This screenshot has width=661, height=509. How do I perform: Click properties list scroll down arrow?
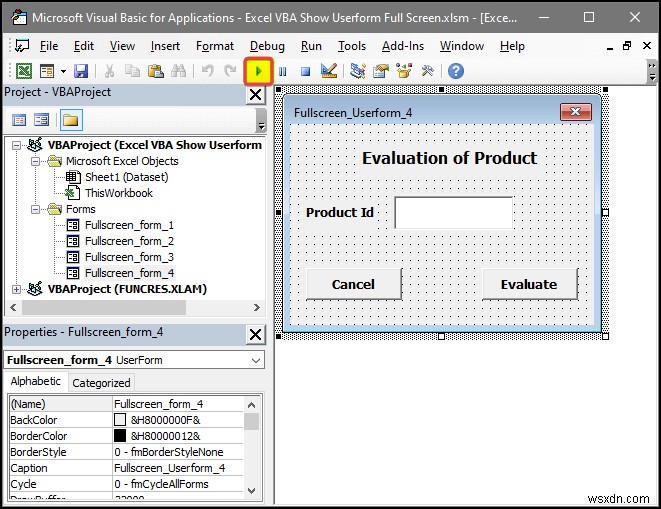point(252,490)
